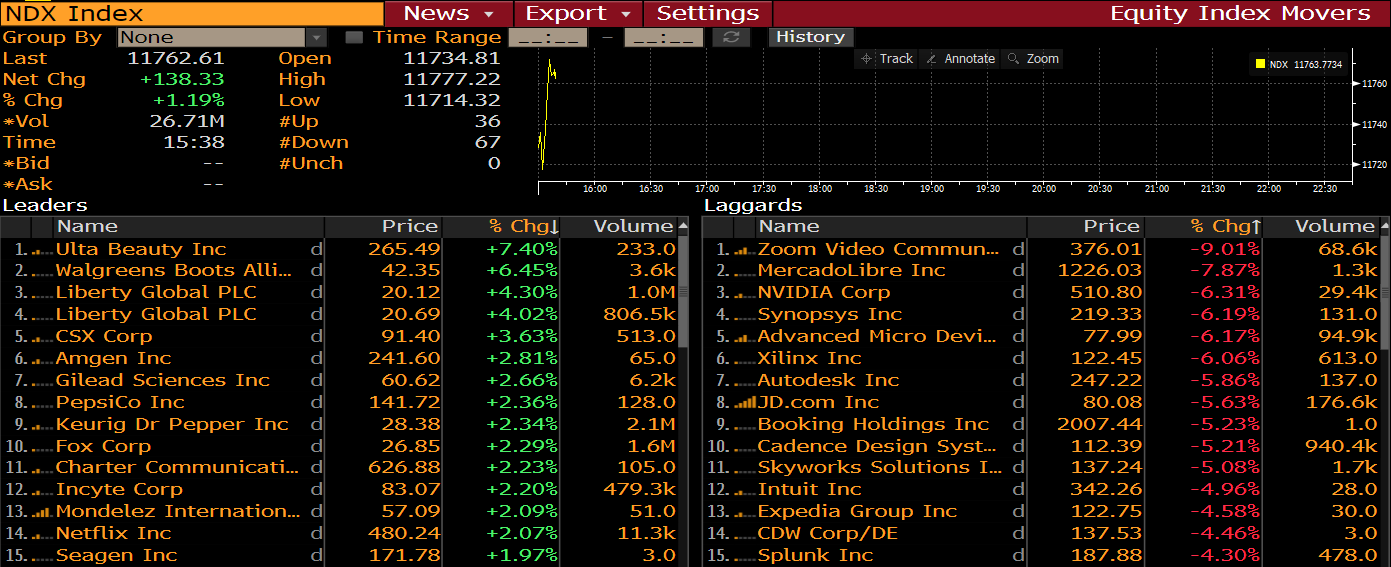
Task: Click the volume bar icon for NVIDIA Corp
Action: pyautogui.click(x=744, y=293)
